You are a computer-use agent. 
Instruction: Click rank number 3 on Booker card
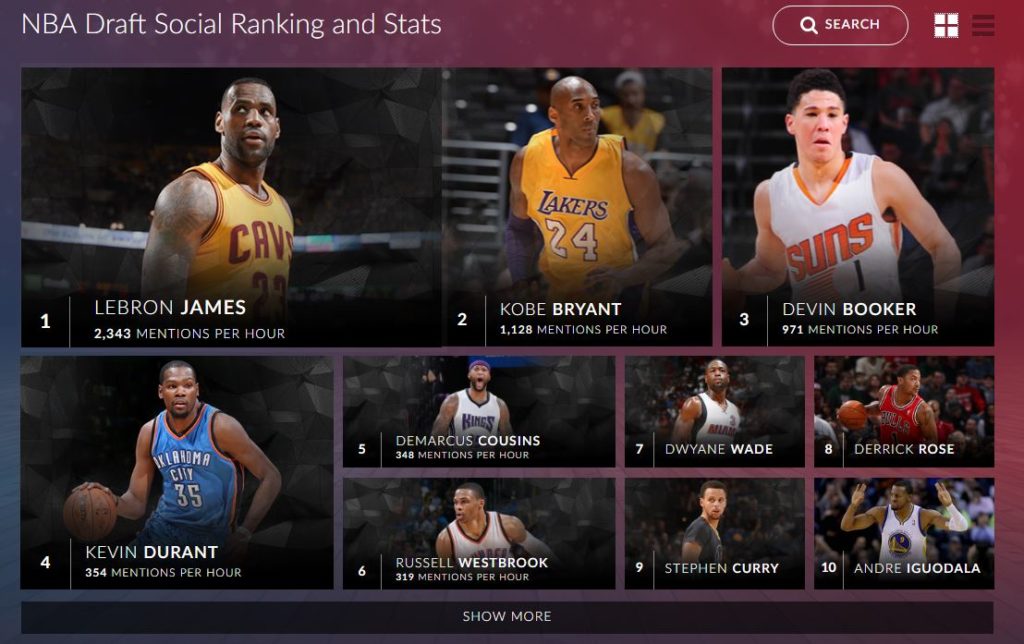(744, 319)
